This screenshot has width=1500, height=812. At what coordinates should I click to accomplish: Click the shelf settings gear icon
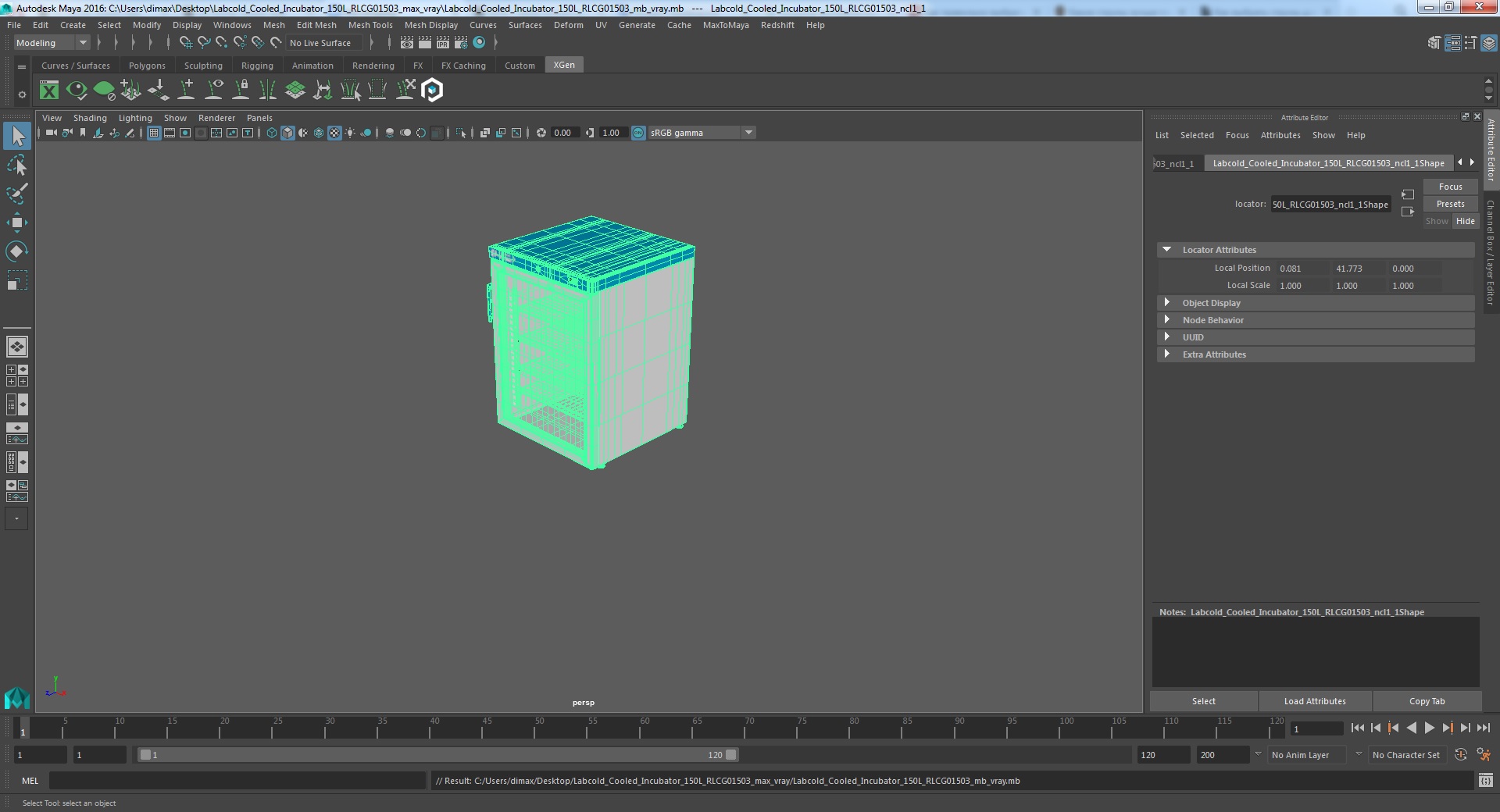(x=22, y=94)
